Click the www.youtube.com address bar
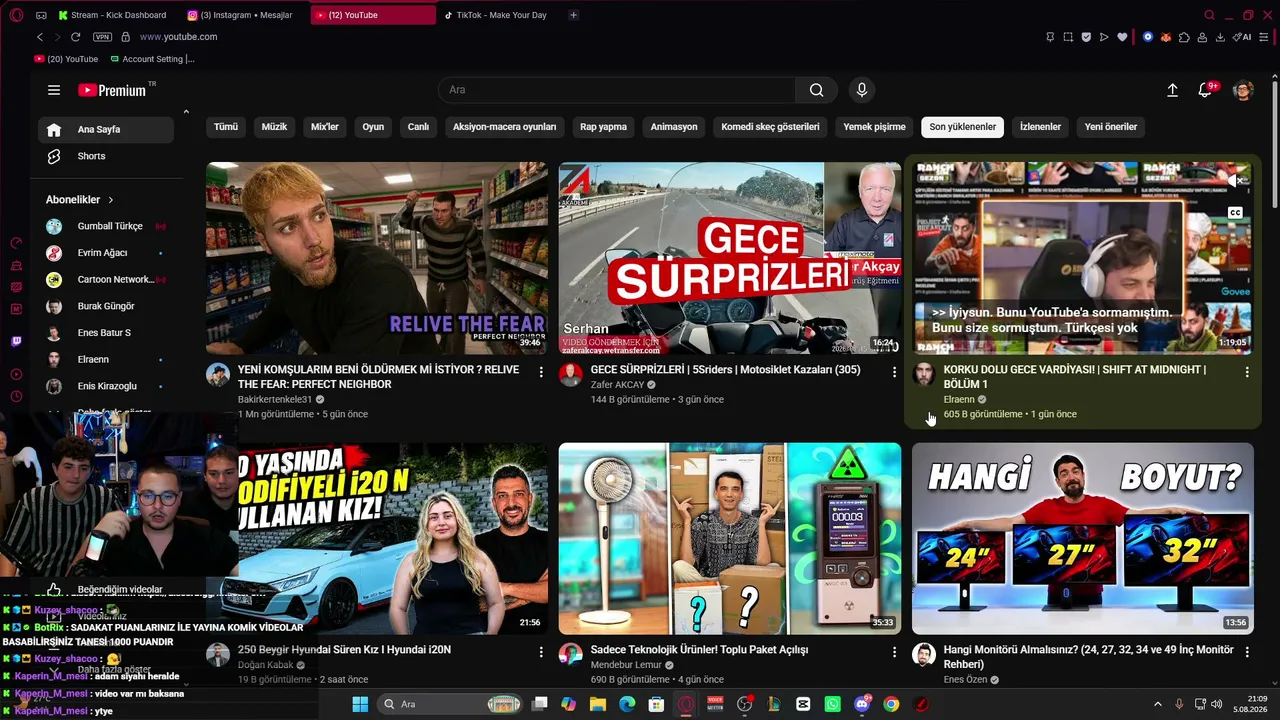1280x720 pixels. pos(178,37)
